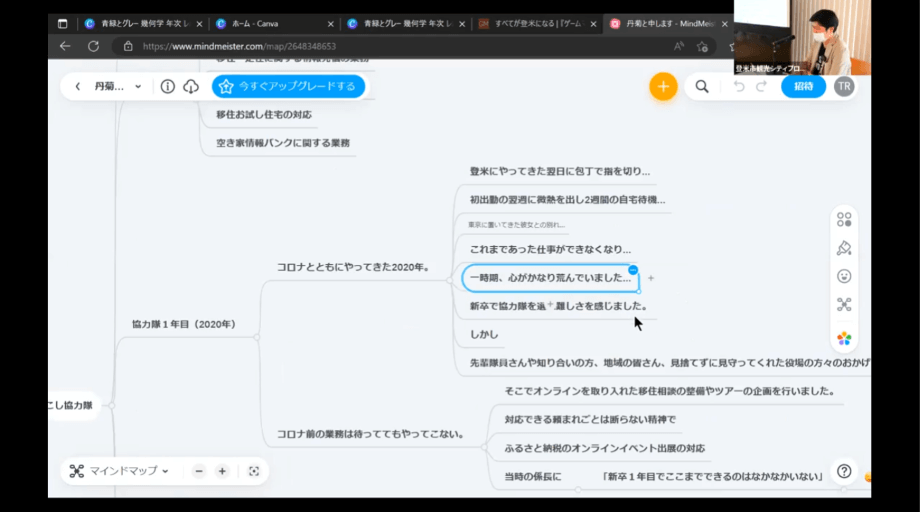
Task: Select the node 当時の係長に
Action: (x=533, y=477)
